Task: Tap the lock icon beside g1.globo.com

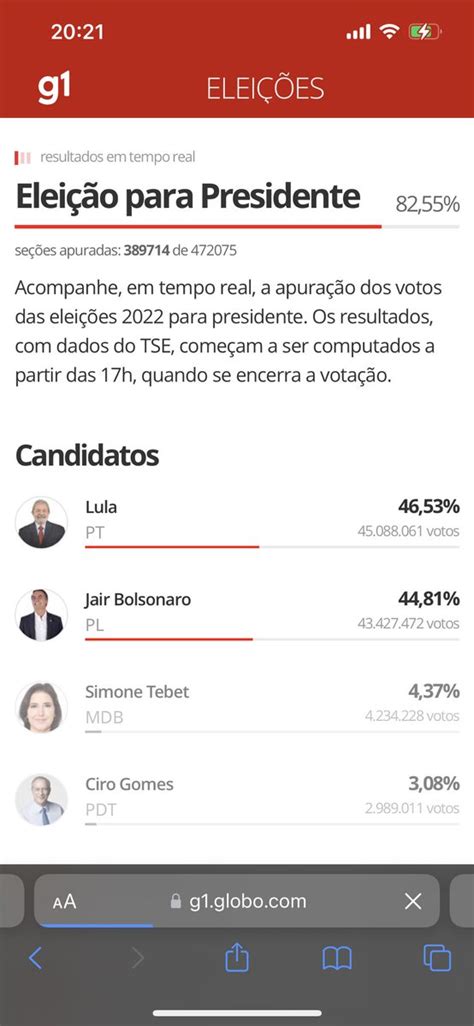Action: [x=175, y=902]
